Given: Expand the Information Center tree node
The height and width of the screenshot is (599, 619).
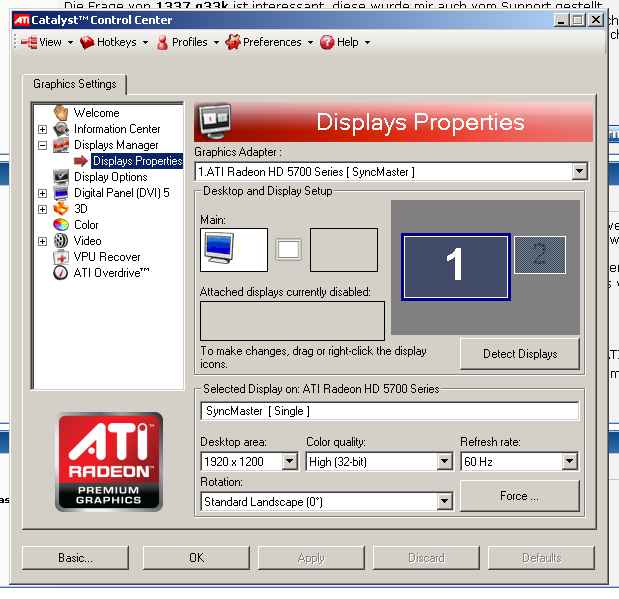Looking at the screenshot, I should (x=42, y=129).
